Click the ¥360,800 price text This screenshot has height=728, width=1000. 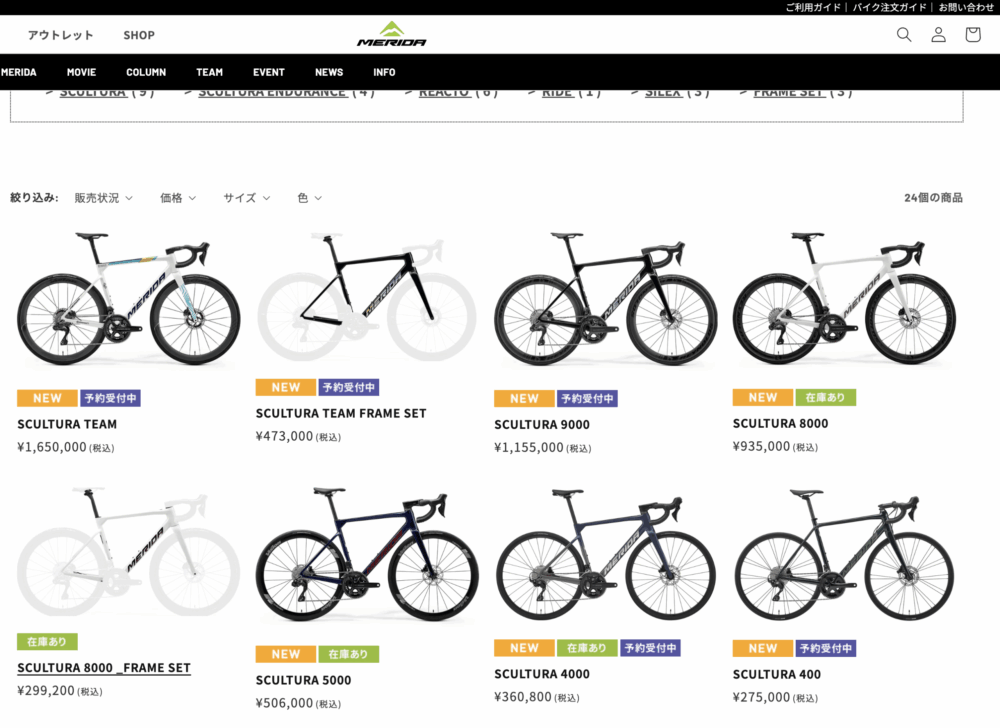click(x=523, y=697)
